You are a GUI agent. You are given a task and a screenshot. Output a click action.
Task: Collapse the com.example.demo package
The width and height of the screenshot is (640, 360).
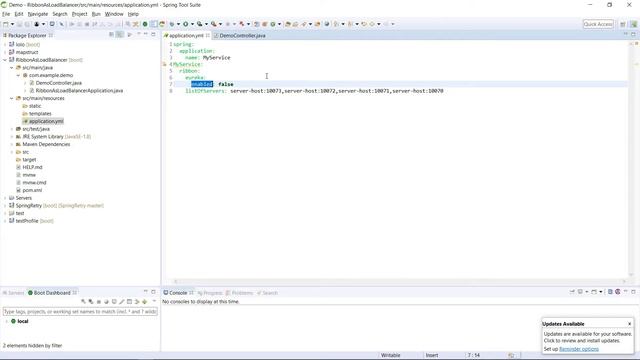pyautogui.click(x=18, y=76)
